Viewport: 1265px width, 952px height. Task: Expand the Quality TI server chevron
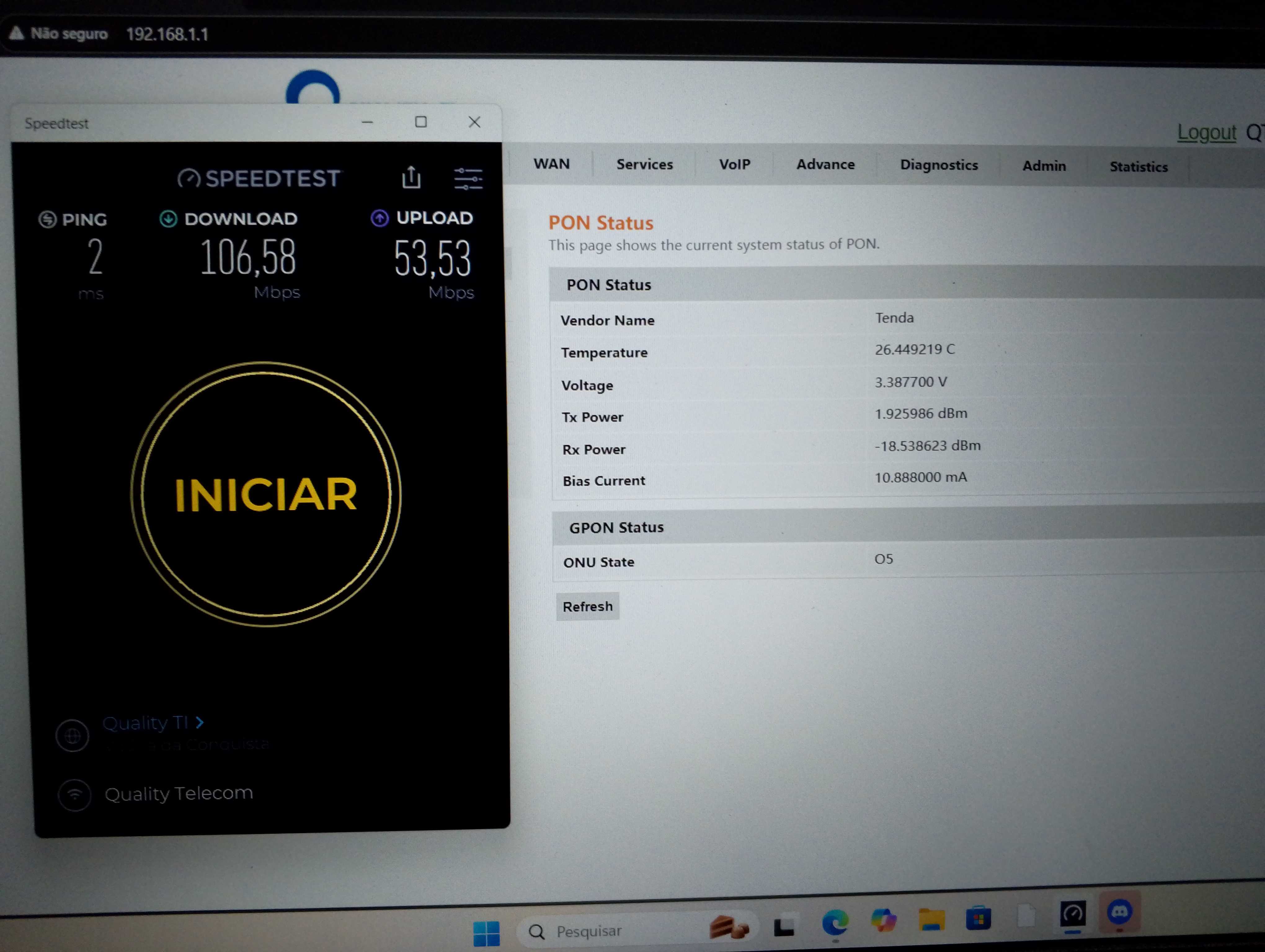pyautogui.click(x=200, y=723)
